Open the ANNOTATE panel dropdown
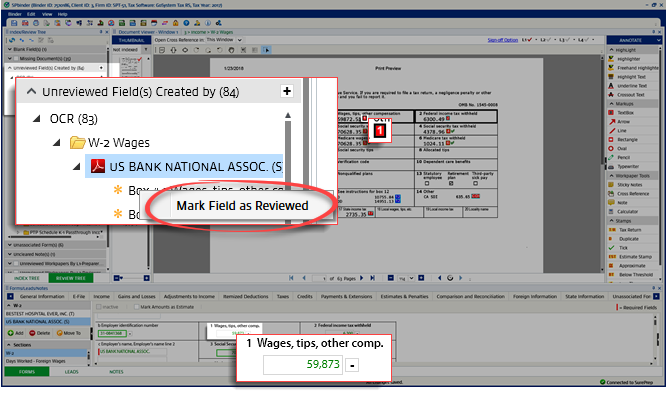Viewport: 666px width, 397px height. coord(659,40)
